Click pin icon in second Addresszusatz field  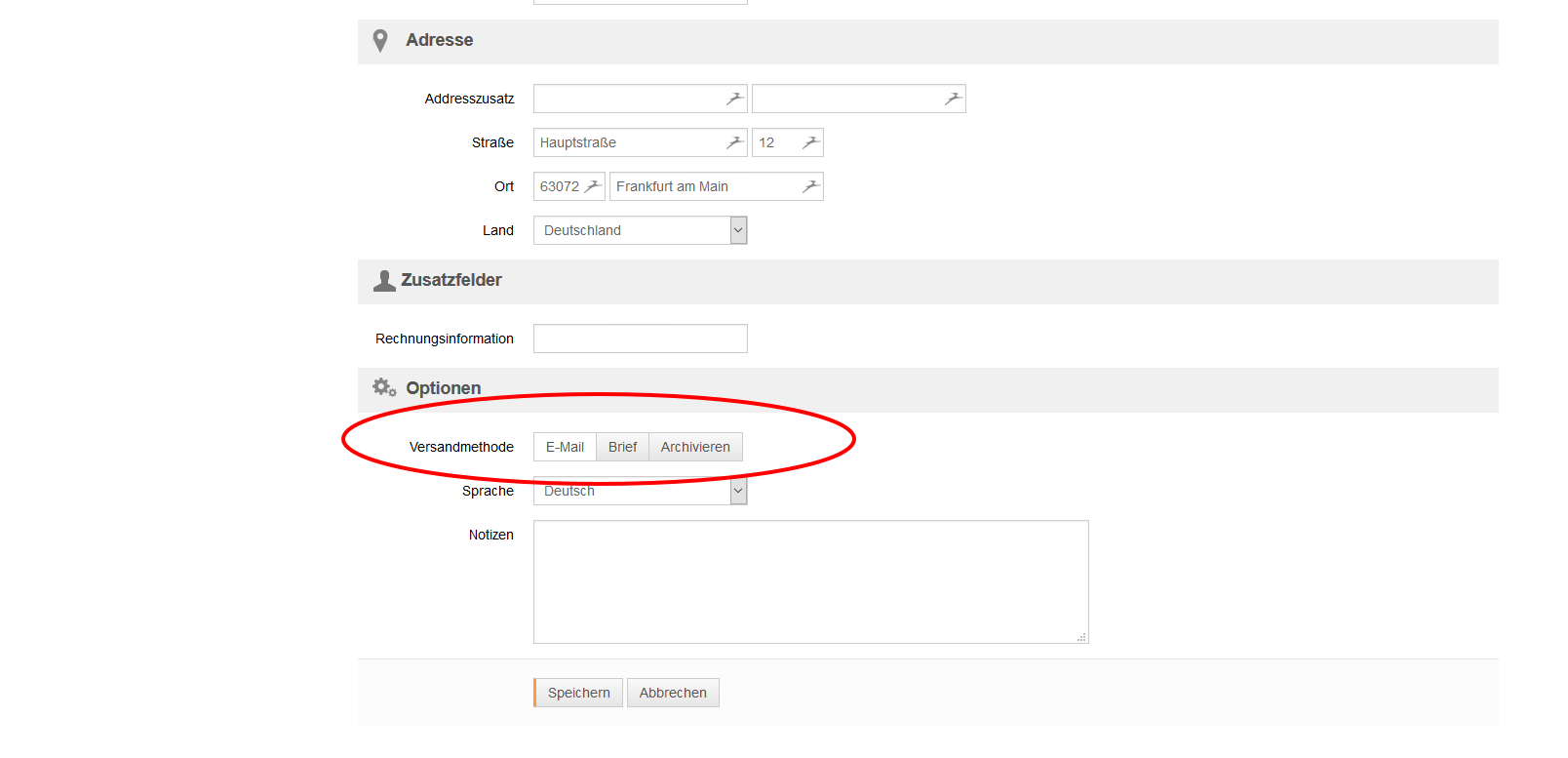coord(954,99)
